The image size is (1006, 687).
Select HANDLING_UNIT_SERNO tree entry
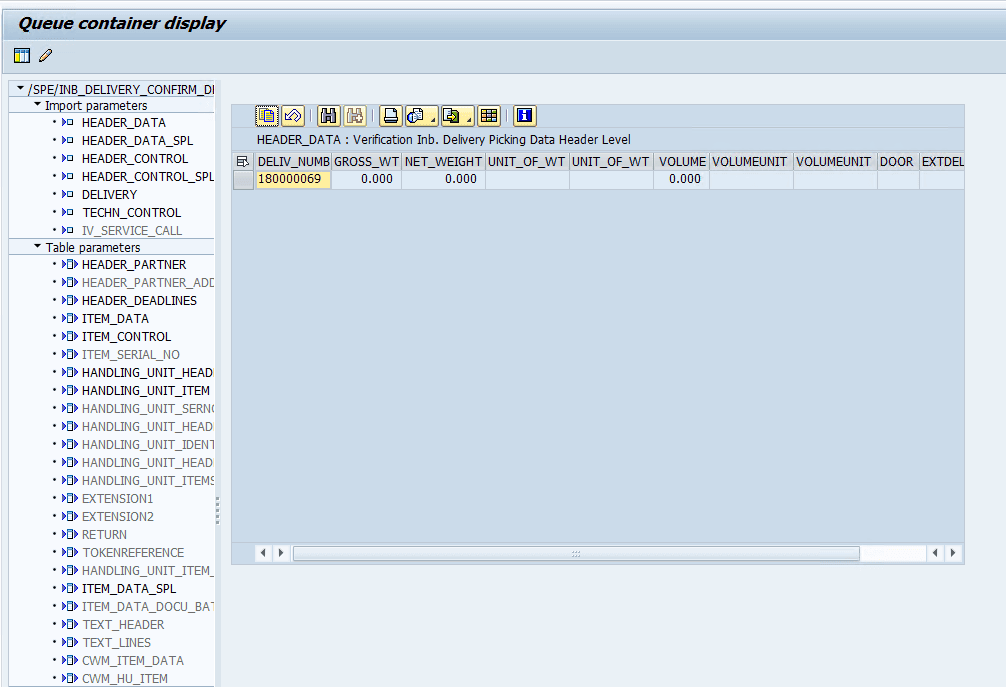click(148, 408)
